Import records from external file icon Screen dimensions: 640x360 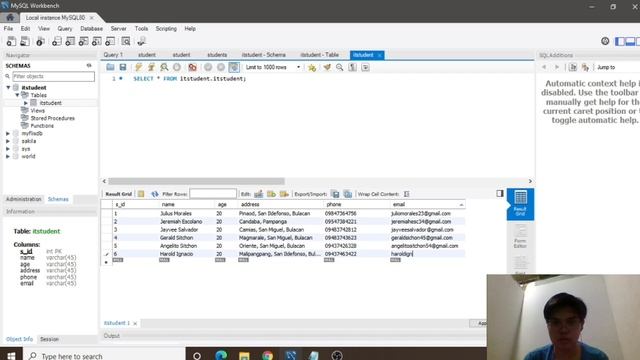[348, 194]
